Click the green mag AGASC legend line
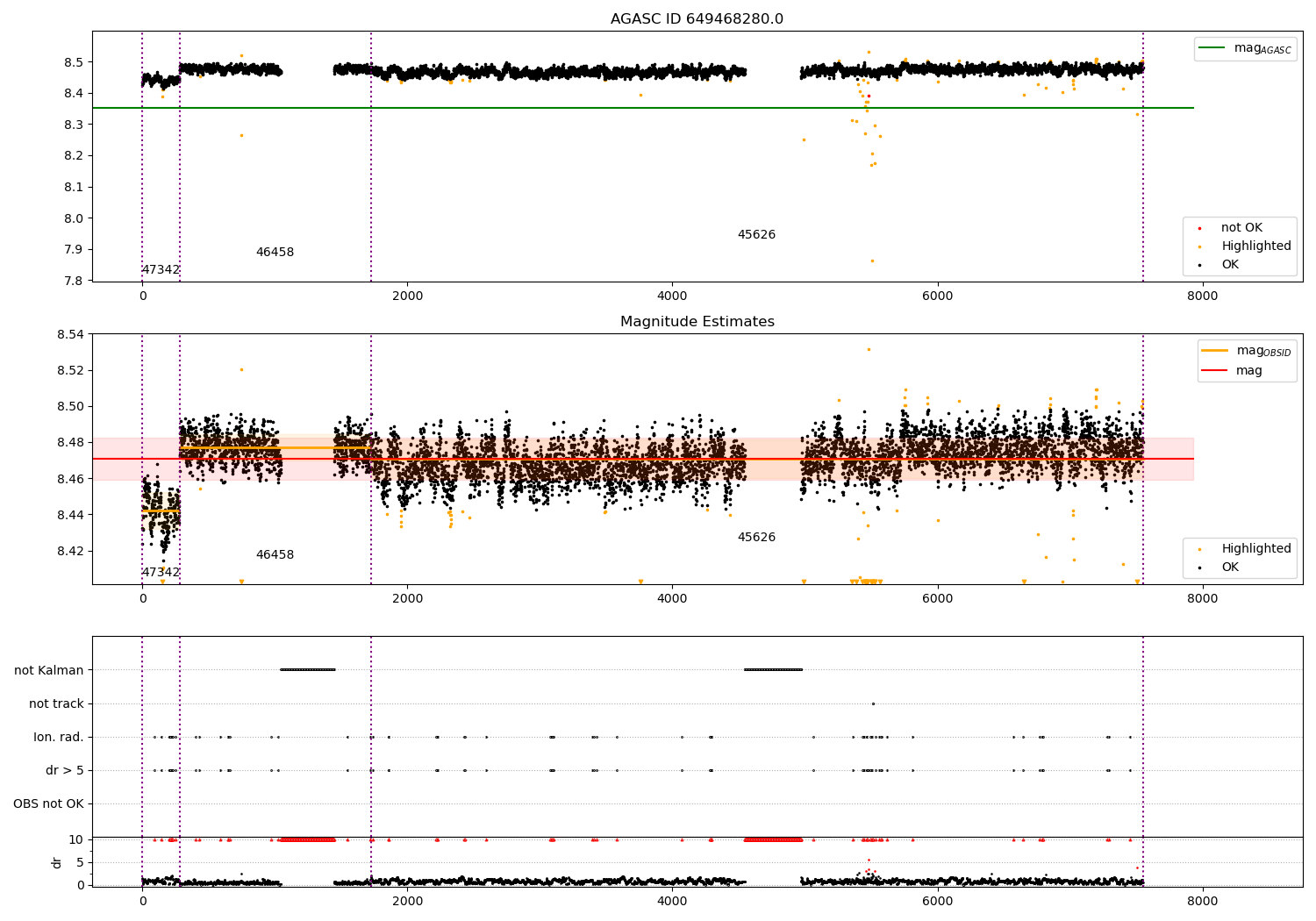This screenshot has height=921, width=1316. pyautogui.click(x=1212, y=48)
